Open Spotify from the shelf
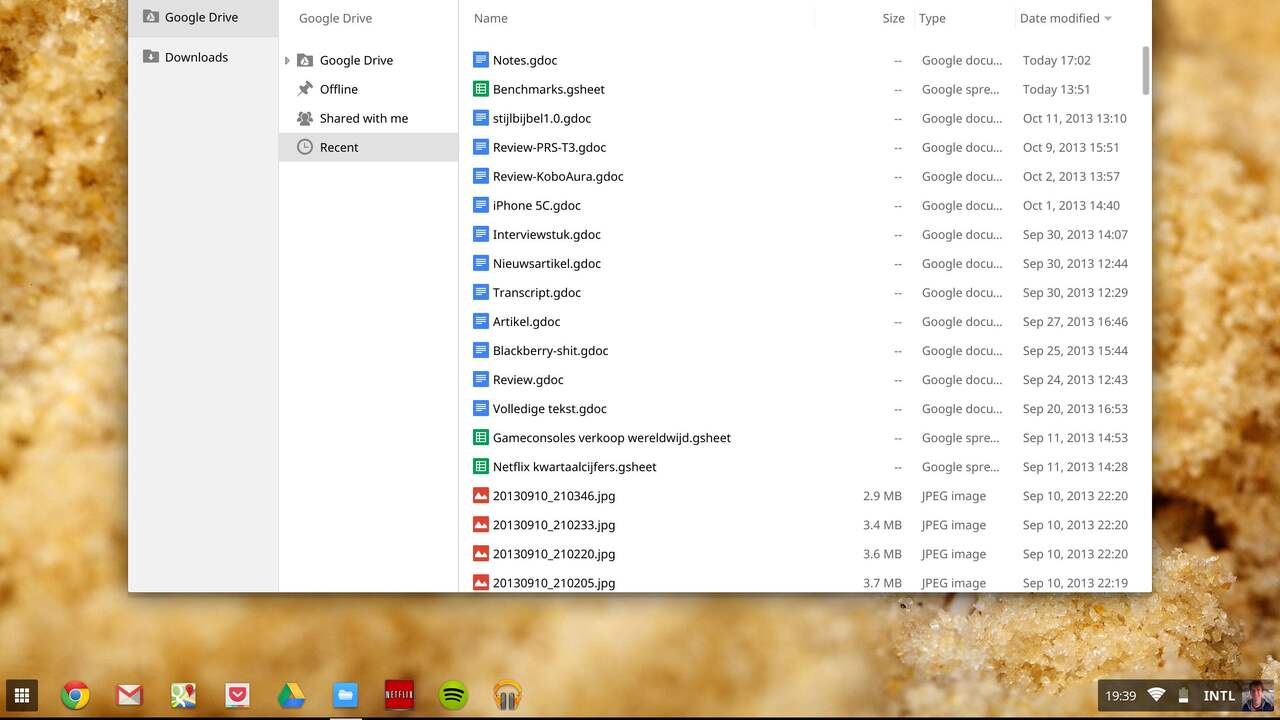Viewport: 1280px width, 720px height. (x=454, y=695)
